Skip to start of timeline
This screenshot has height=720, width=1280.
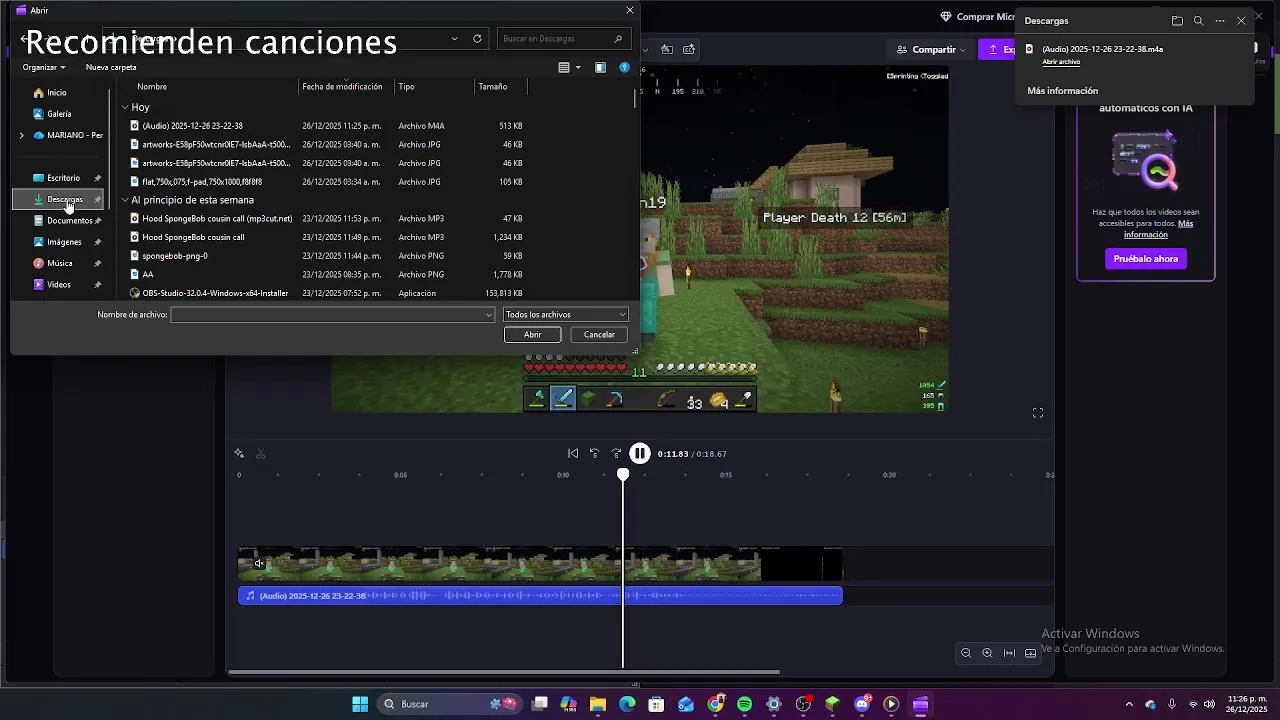click(x=573, y=453)
